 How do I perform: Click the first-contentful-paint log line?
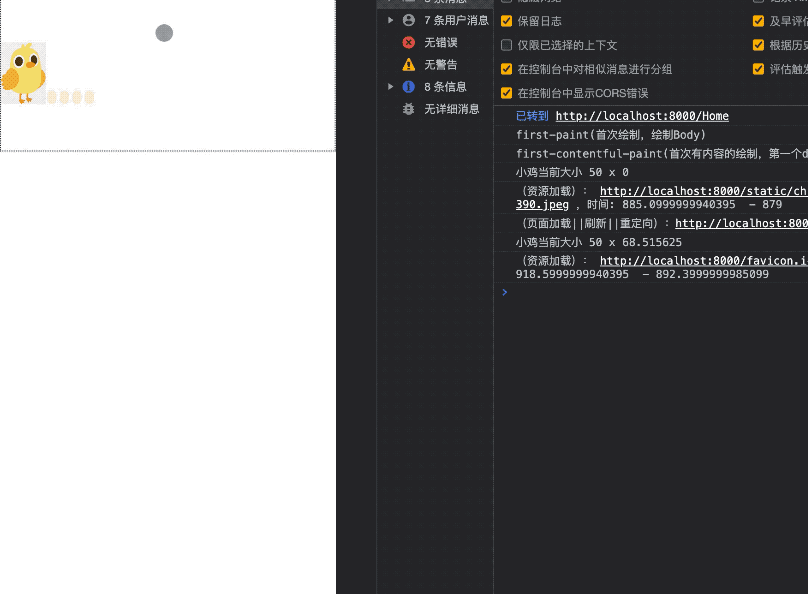coord(662,154)
